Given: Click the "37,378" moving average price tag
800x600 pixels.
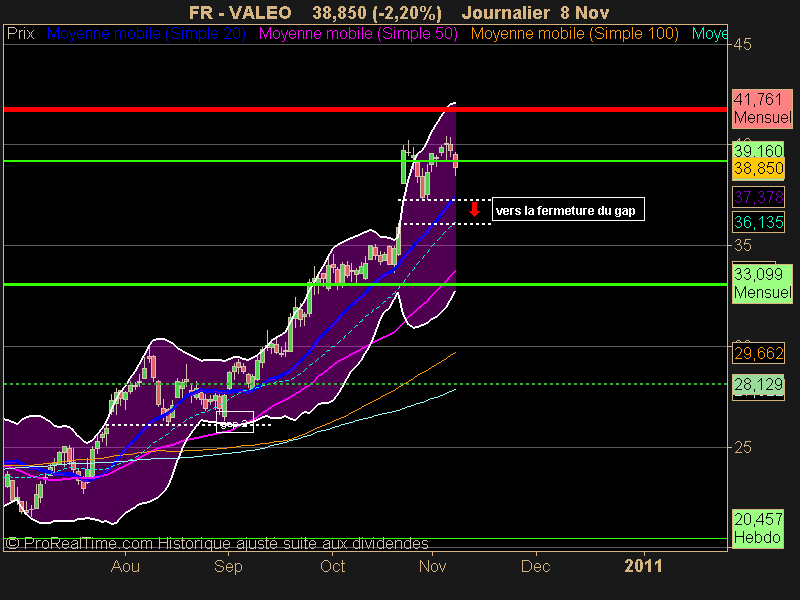Looking at the screenshot, I should coord(758,197).
